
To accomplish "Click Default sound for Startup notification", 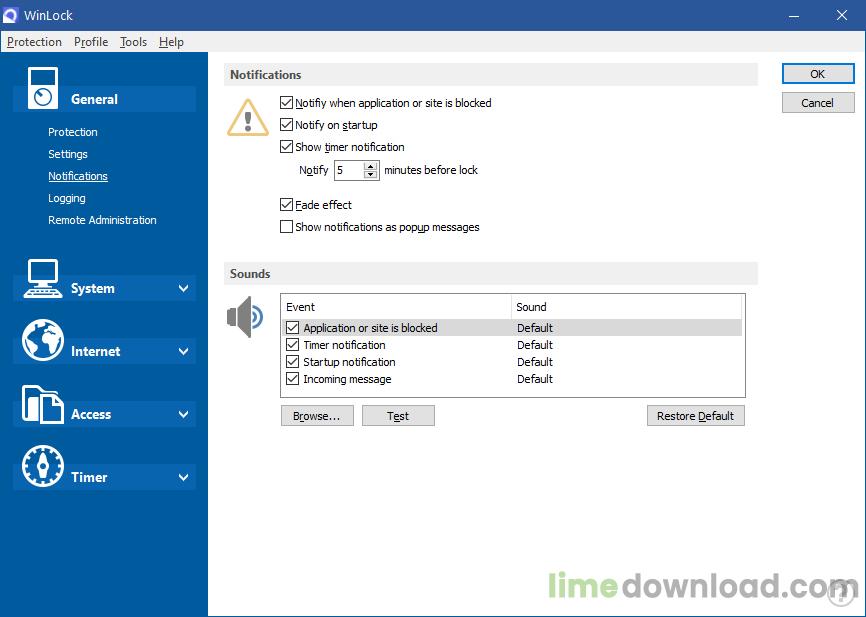I will 535,362.
